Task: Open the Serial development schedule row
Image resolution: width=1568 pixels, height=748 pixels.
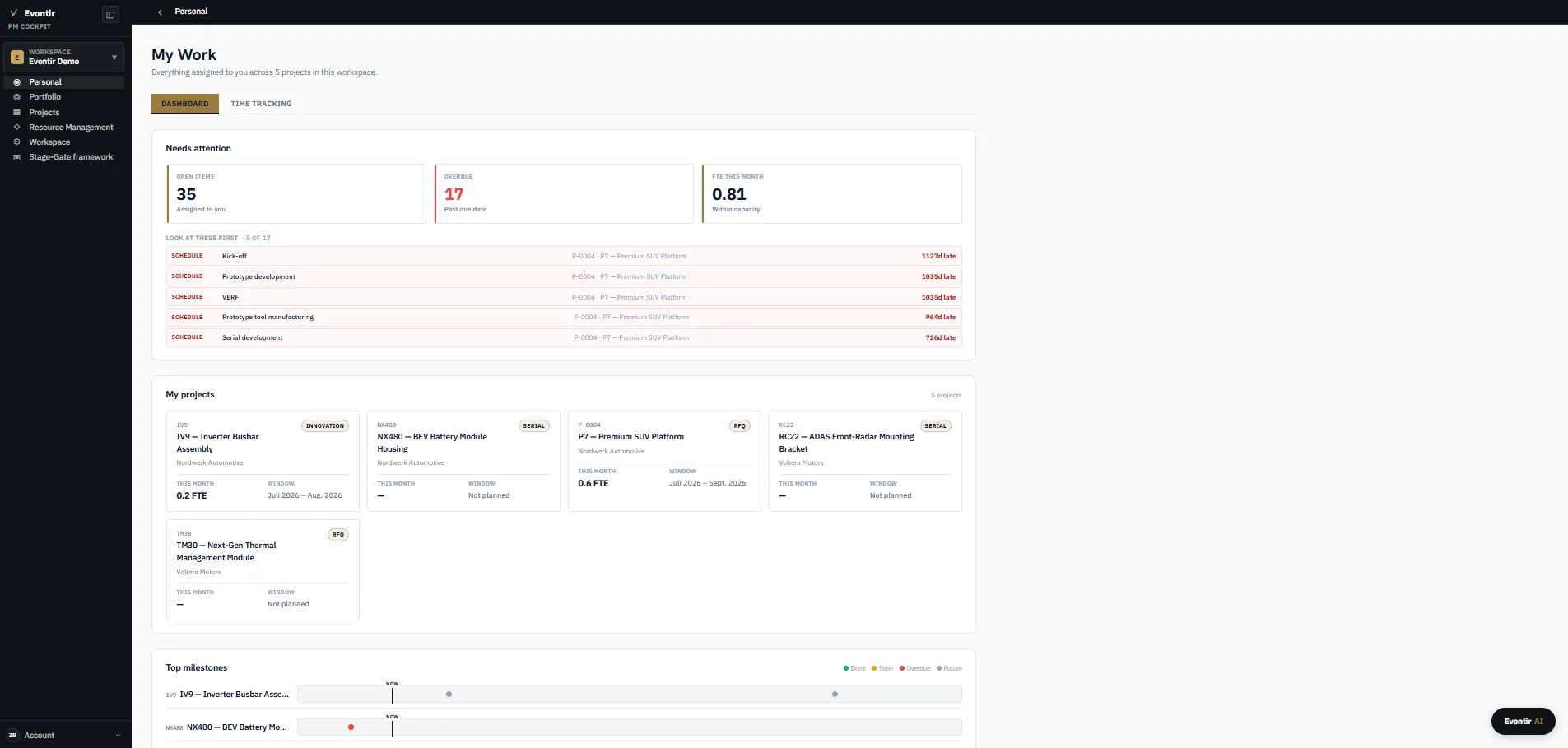Action: tap(564, 337)
